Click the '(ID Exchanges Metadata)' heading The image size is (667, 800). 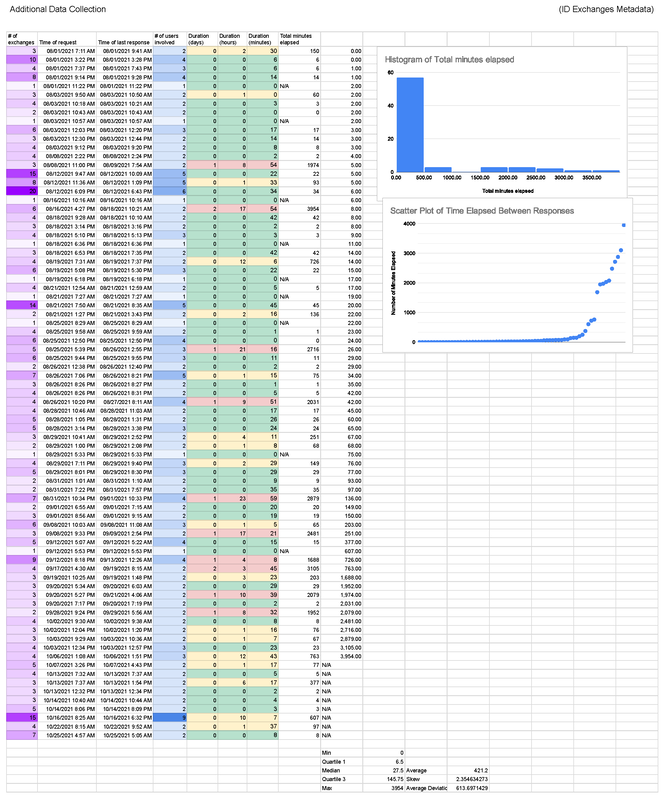pos(606,9)
